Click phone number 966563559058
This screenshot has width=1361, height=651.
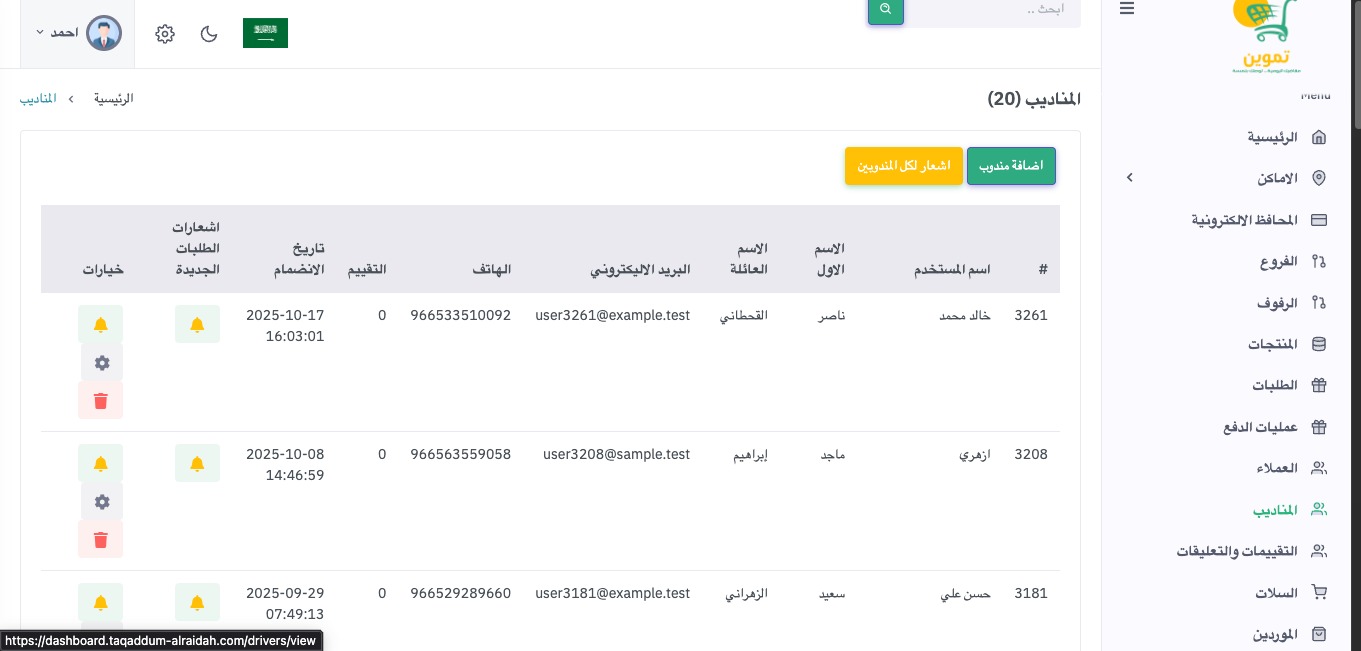pos(460,454)
